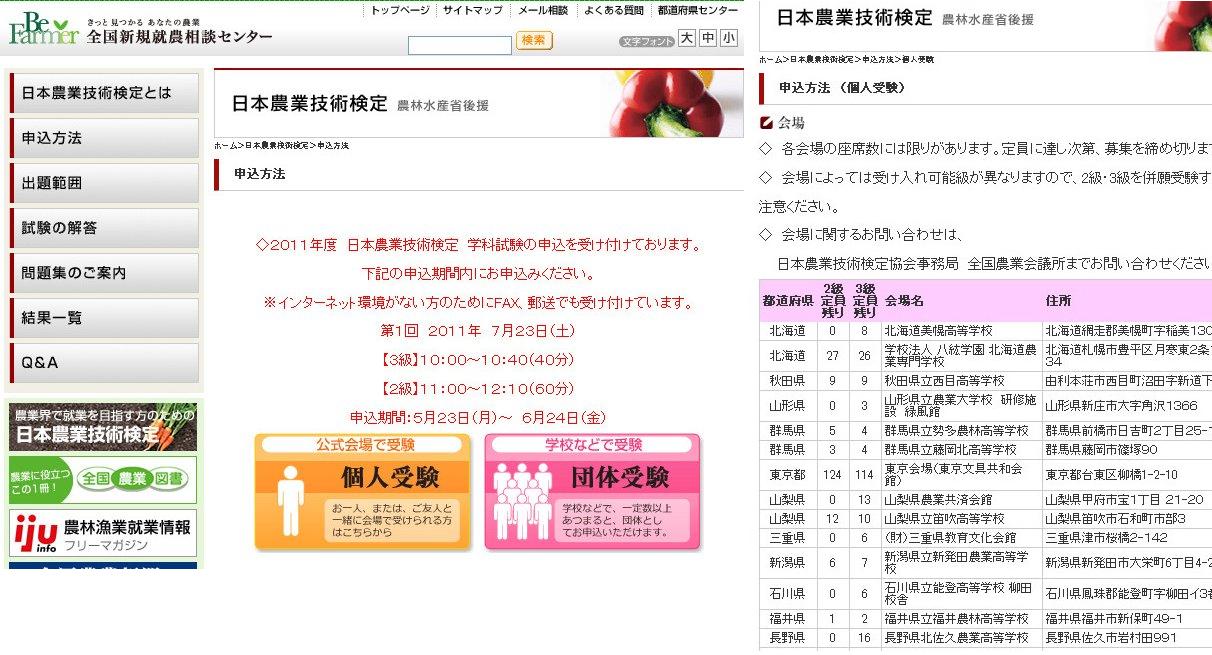1212x655 pixels.
Task: Click iju info 農林漁業就業情報 banner
Action: pos(103,533)
